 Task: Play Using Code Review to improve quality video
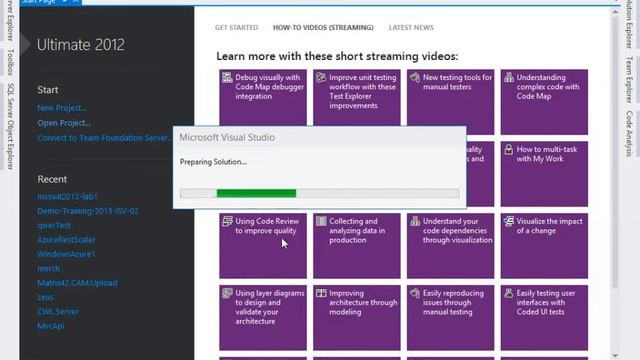[x=263, y=246]
